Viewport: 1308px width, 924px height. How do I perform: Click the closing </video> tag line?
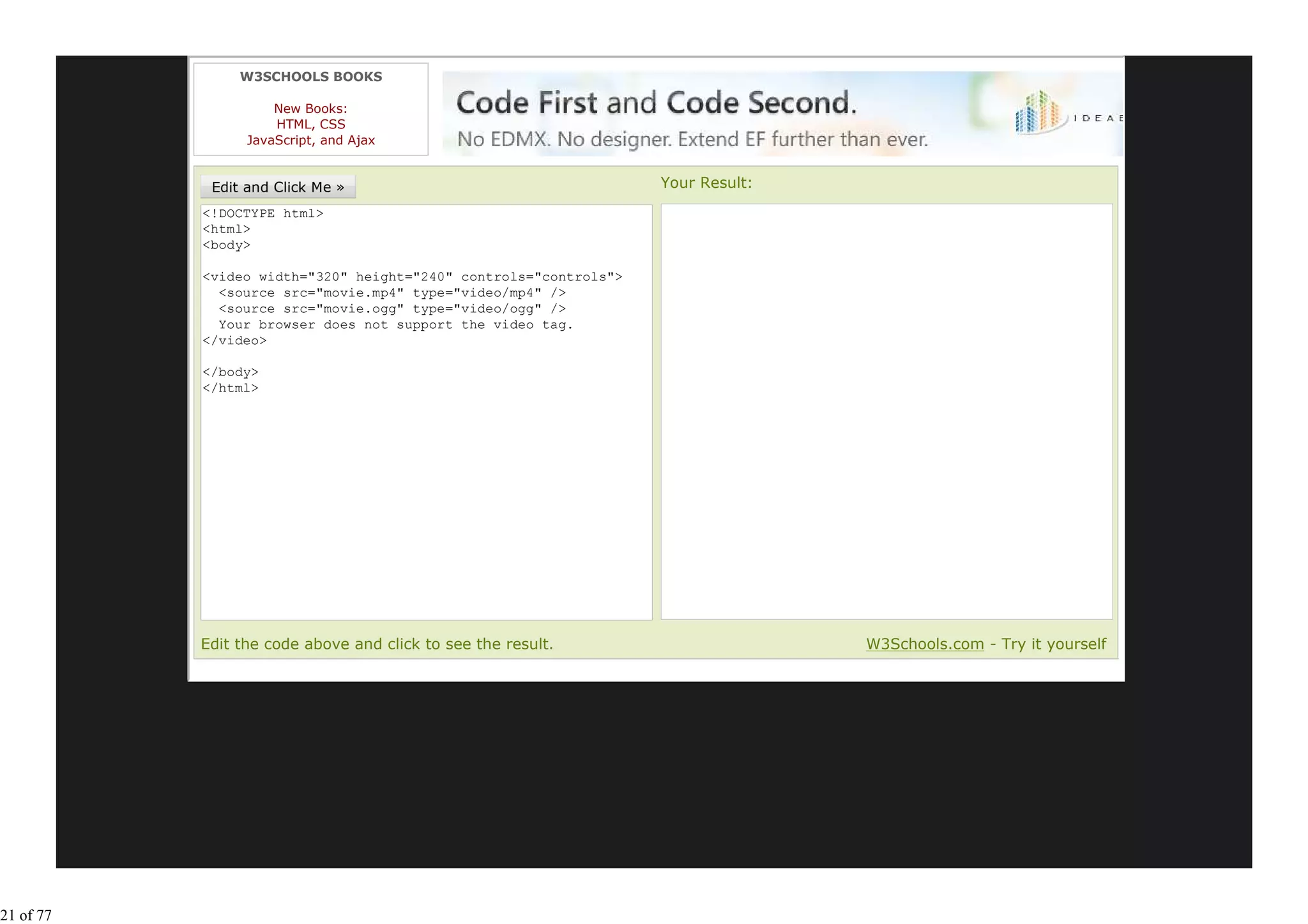[234, 340]
